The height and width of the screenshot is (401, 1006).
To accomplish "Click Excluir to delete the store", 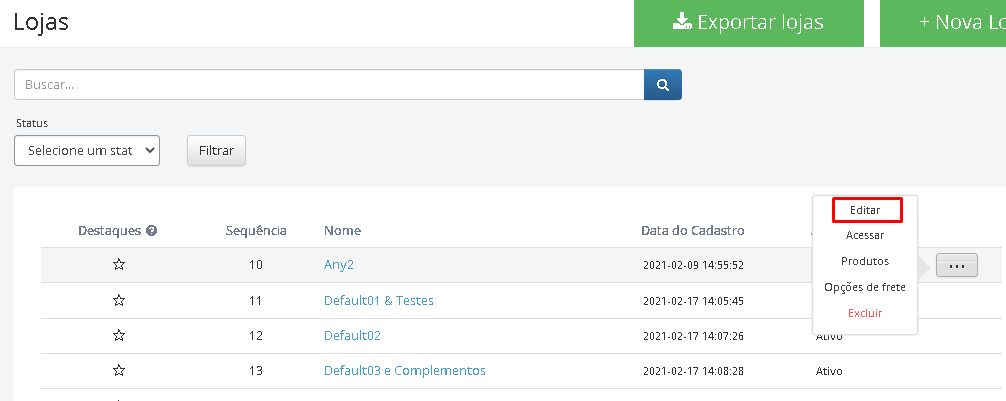I will click(x=865, y=313).
